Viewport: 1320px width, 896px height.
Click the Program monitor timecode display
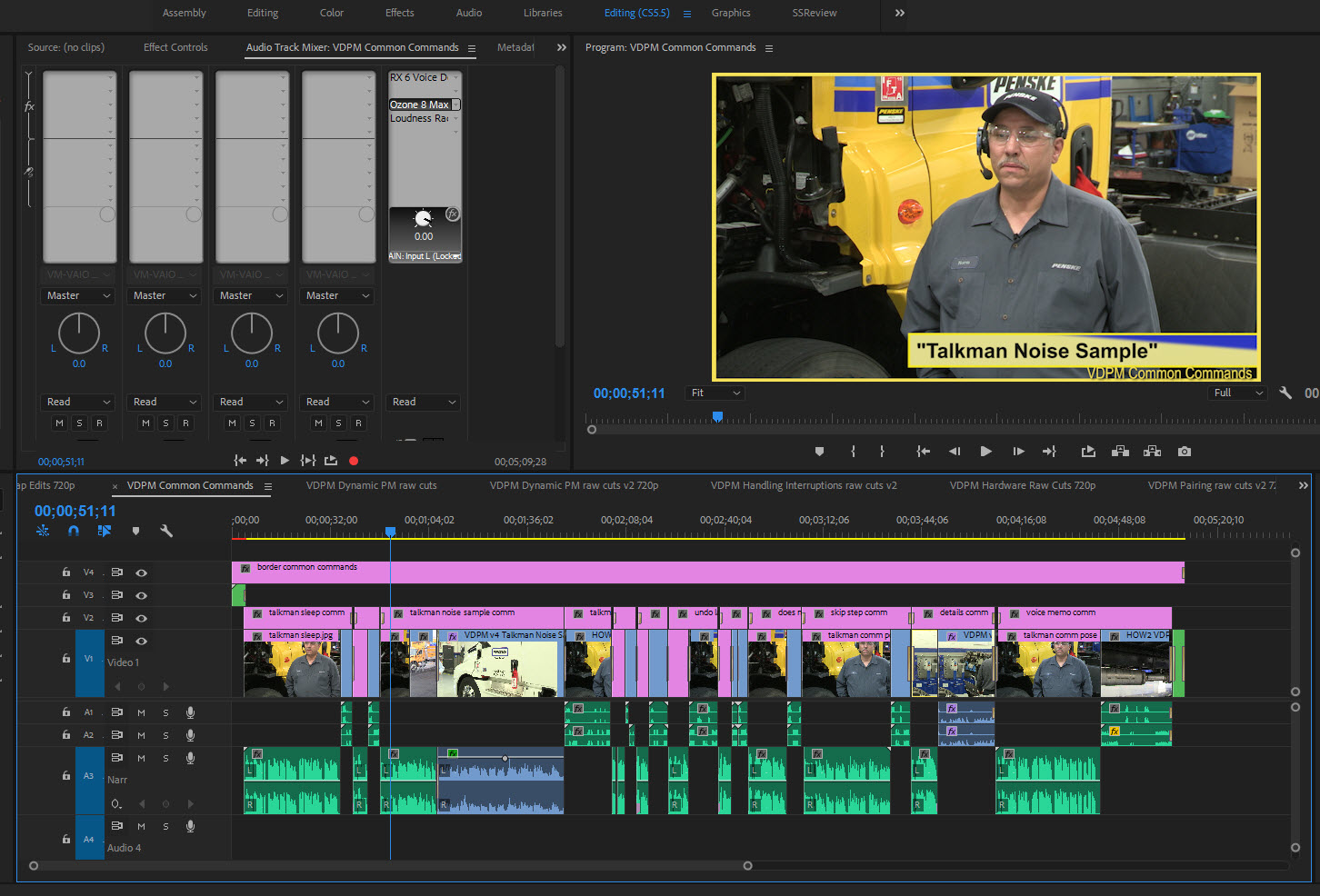click(x=629, y=393)
